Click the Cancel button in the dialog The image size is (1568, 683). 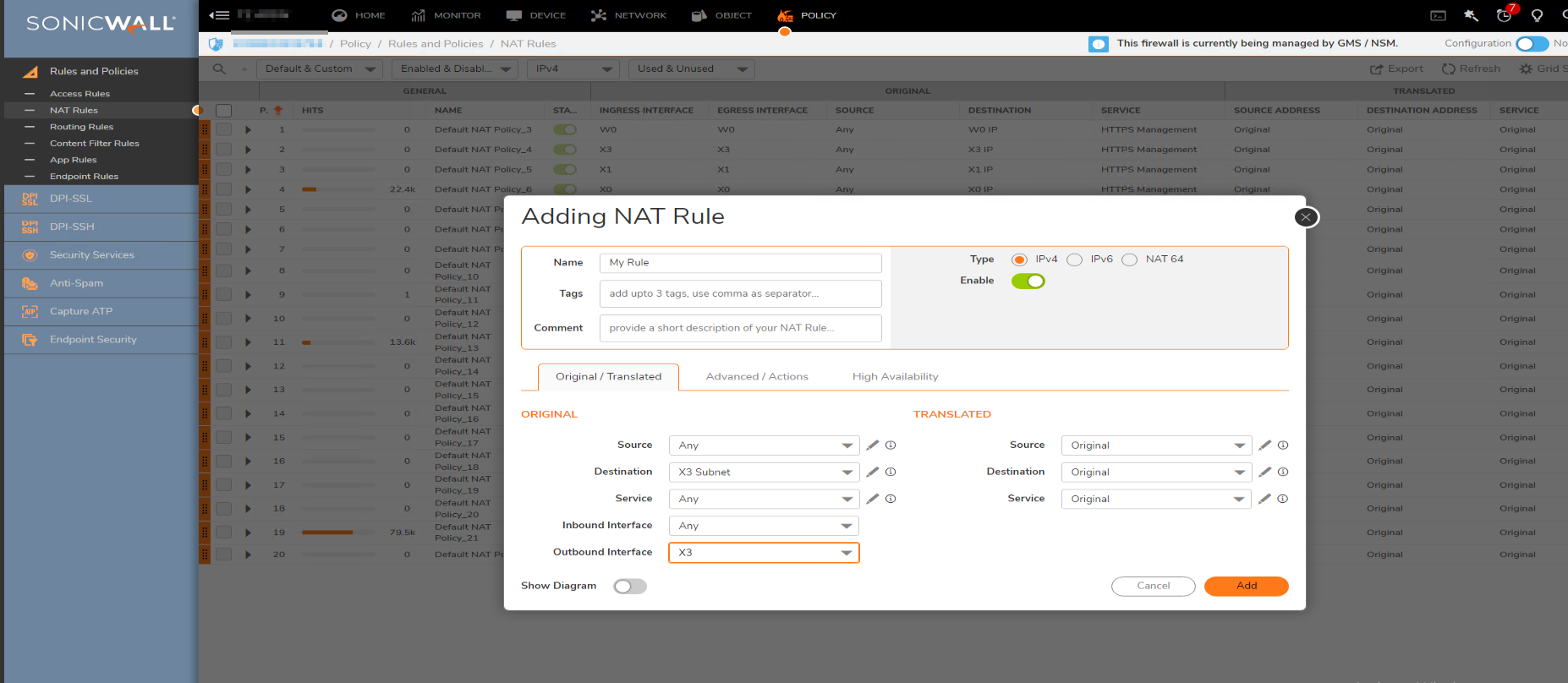tap(1153, 586)
